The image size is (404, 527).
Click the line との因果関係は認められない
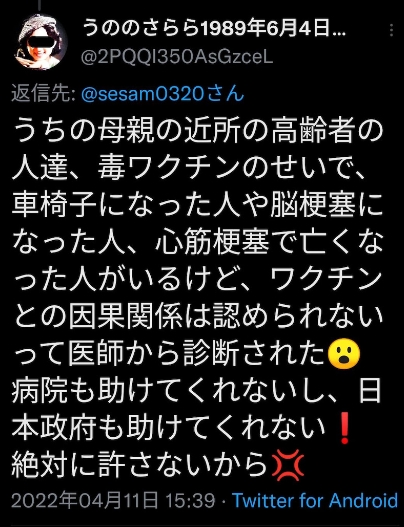[x=197, y=317]
